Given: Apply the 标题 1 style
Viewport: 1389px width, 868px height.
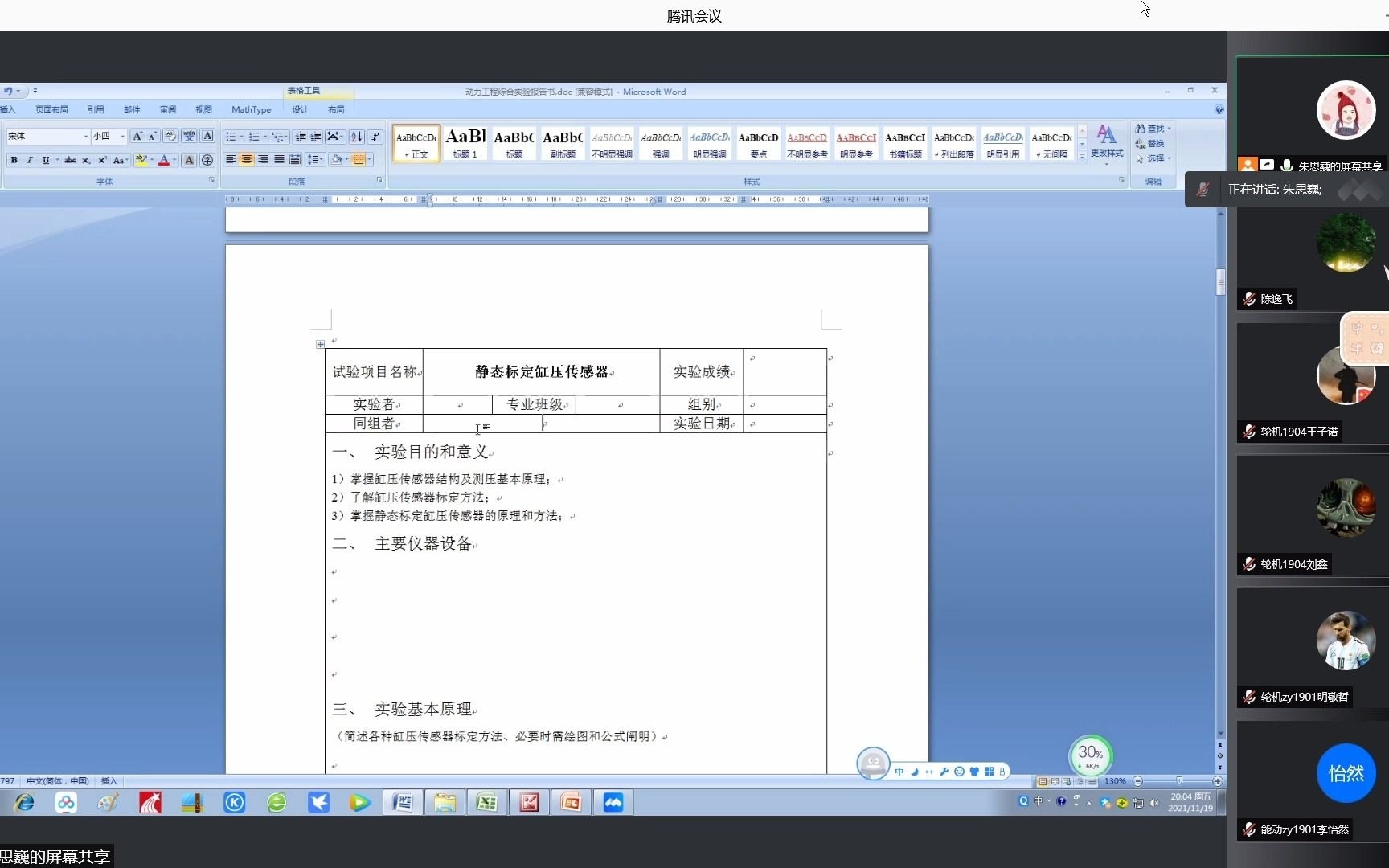Looking at the screenshot, I should (465, 144).
